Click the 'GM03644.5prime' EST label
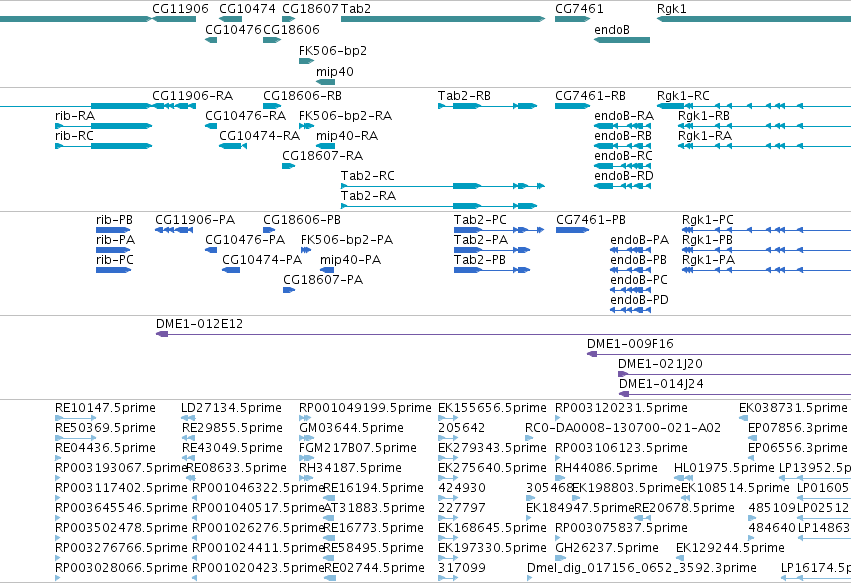The height and width of the screenshot is (583, 851). (351, 428)
